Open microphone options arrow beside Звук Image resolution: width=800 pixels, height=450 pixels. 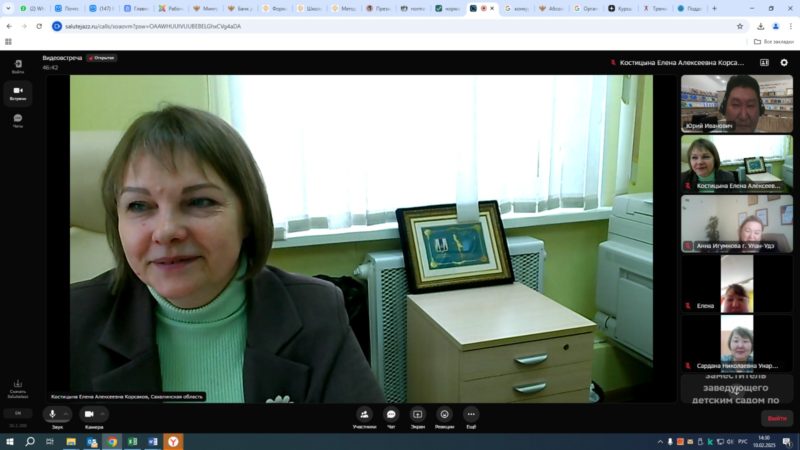coord(66,414)
